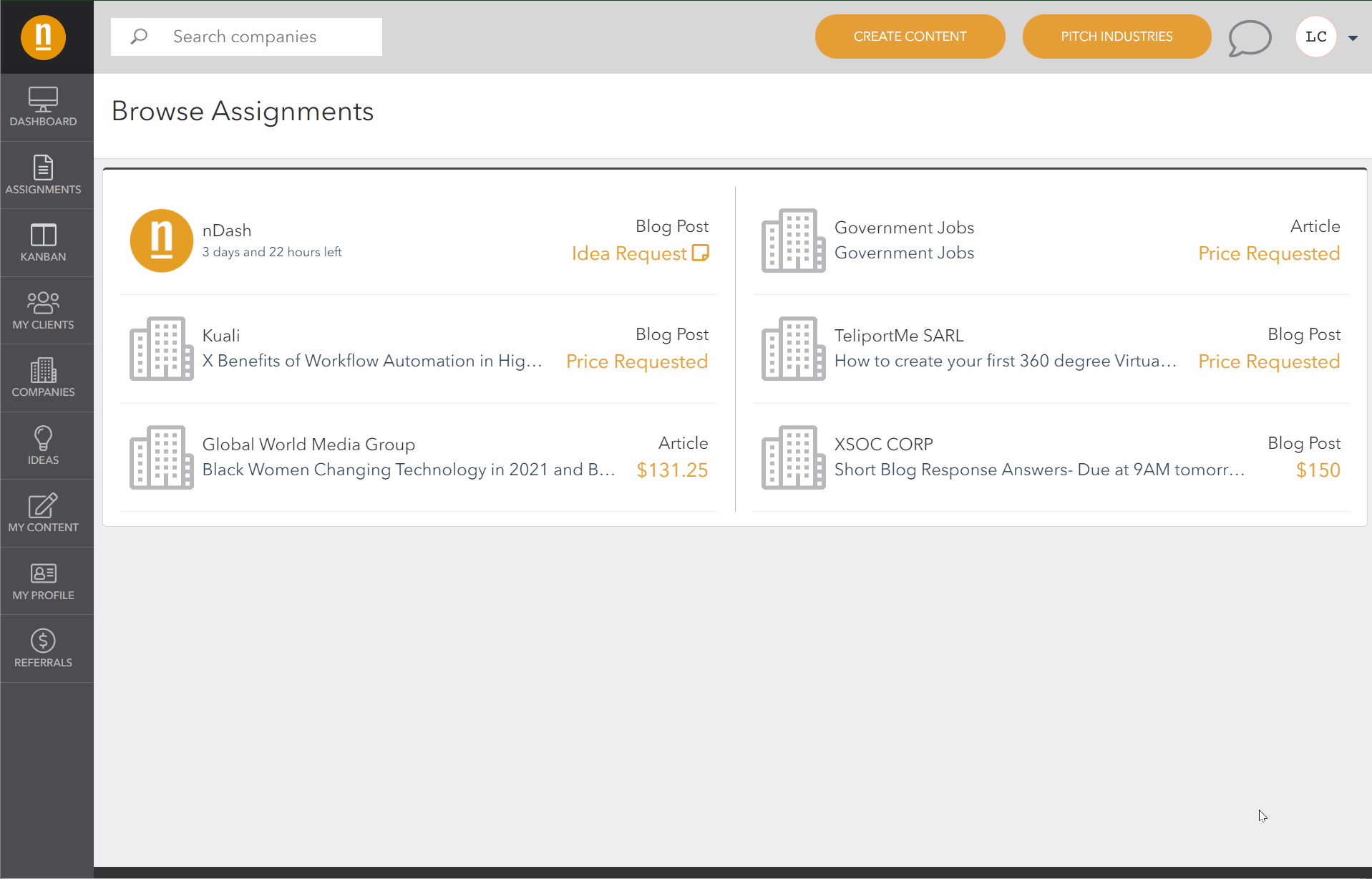Click the search magnifier icon
The image size is (1372, 879).
click(139, 37)
